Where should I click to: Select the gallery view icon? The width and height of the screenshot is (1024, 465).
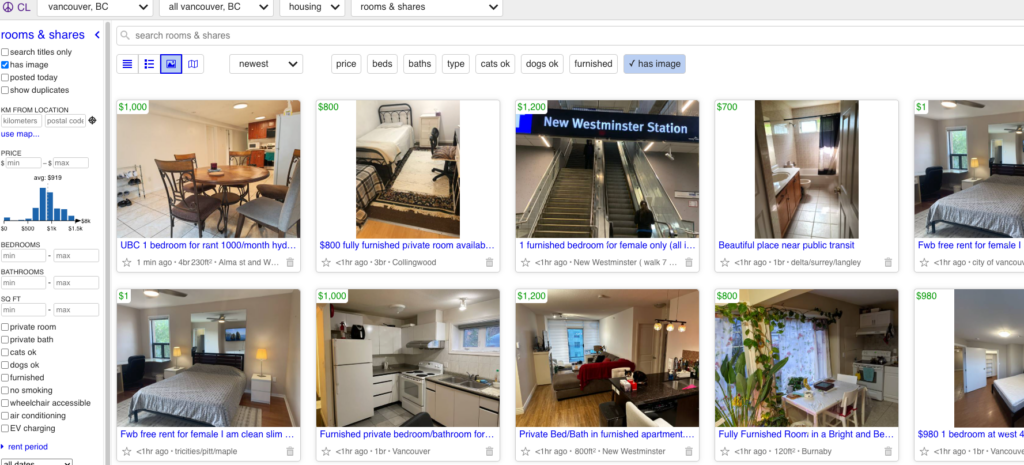171,64
